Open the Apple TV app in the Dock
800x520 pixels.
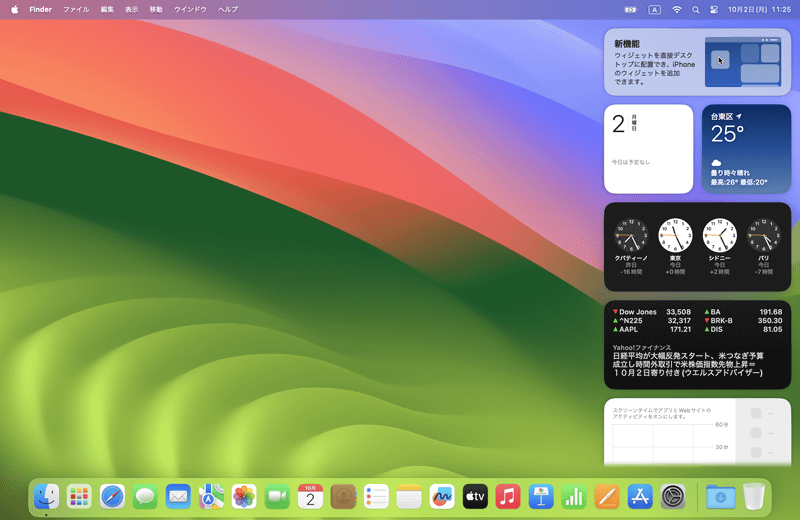[x=475, y=497]
